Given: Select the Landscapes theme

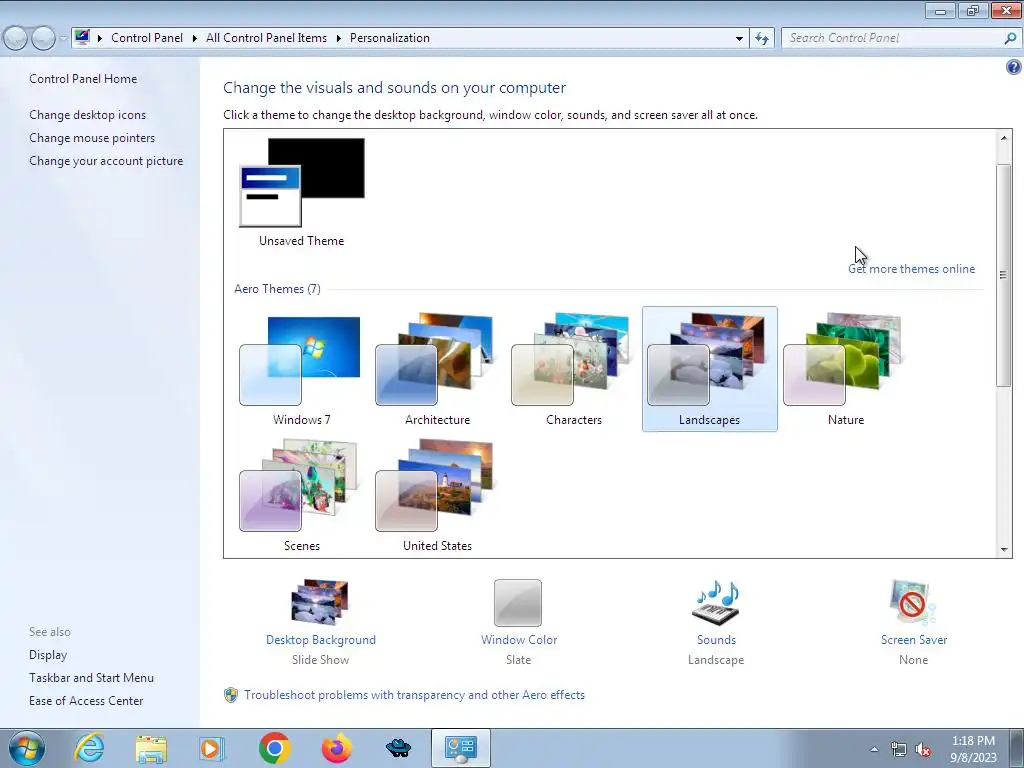Looking at the screenshot, I should pos(709,368).
